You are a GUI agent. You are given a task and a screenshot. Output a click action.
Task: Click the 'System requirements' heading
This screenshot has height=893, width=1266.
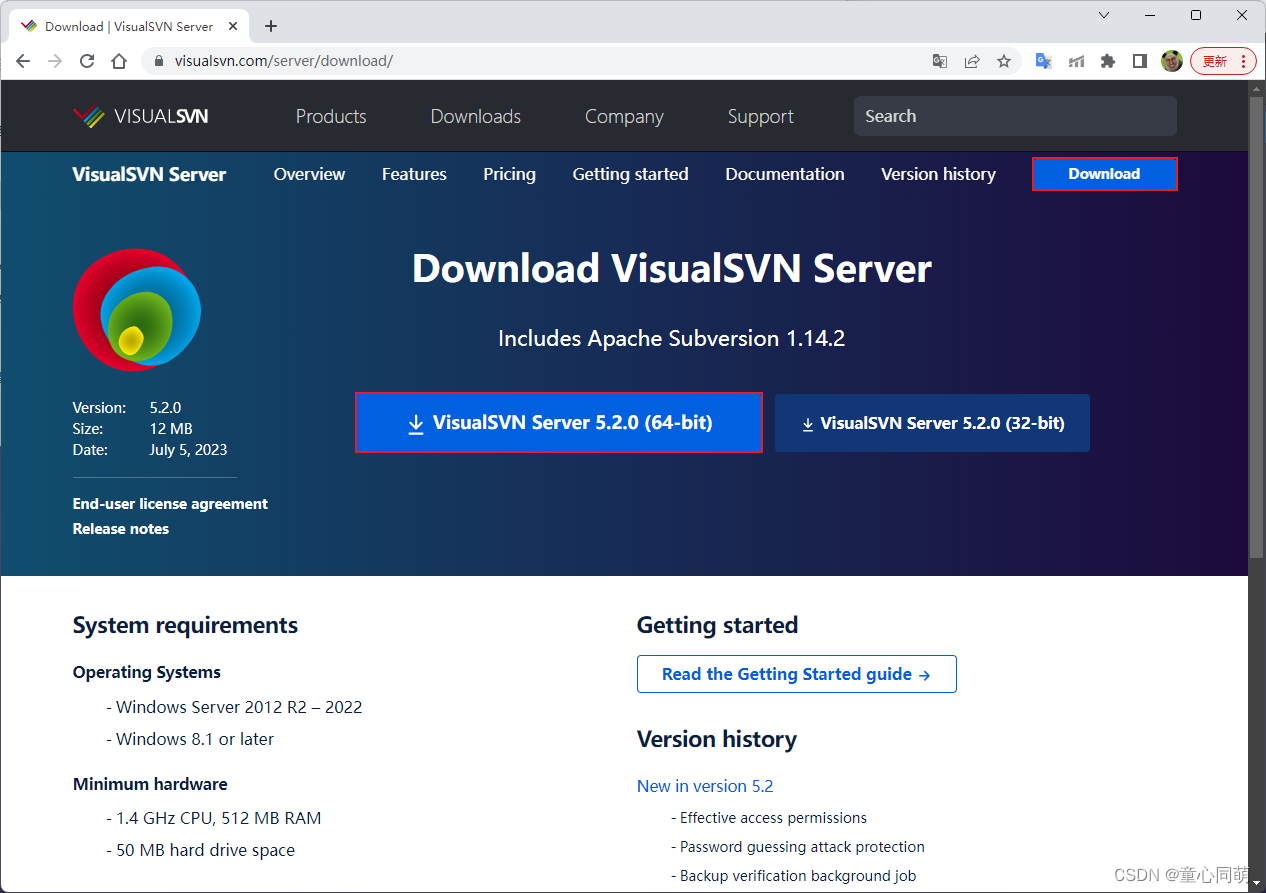185,626
